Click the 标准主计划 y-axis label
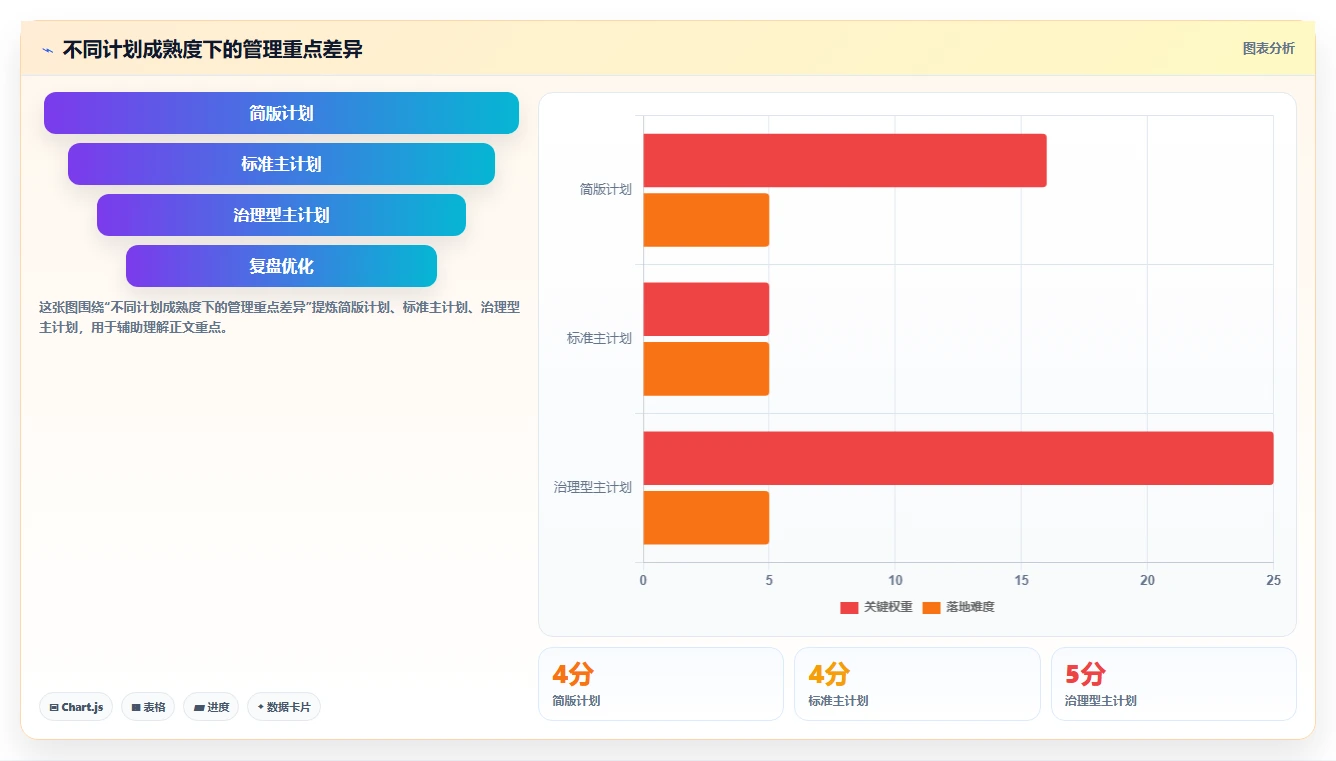Screen dimensions: 1336x761 click(x=599, y=338)
